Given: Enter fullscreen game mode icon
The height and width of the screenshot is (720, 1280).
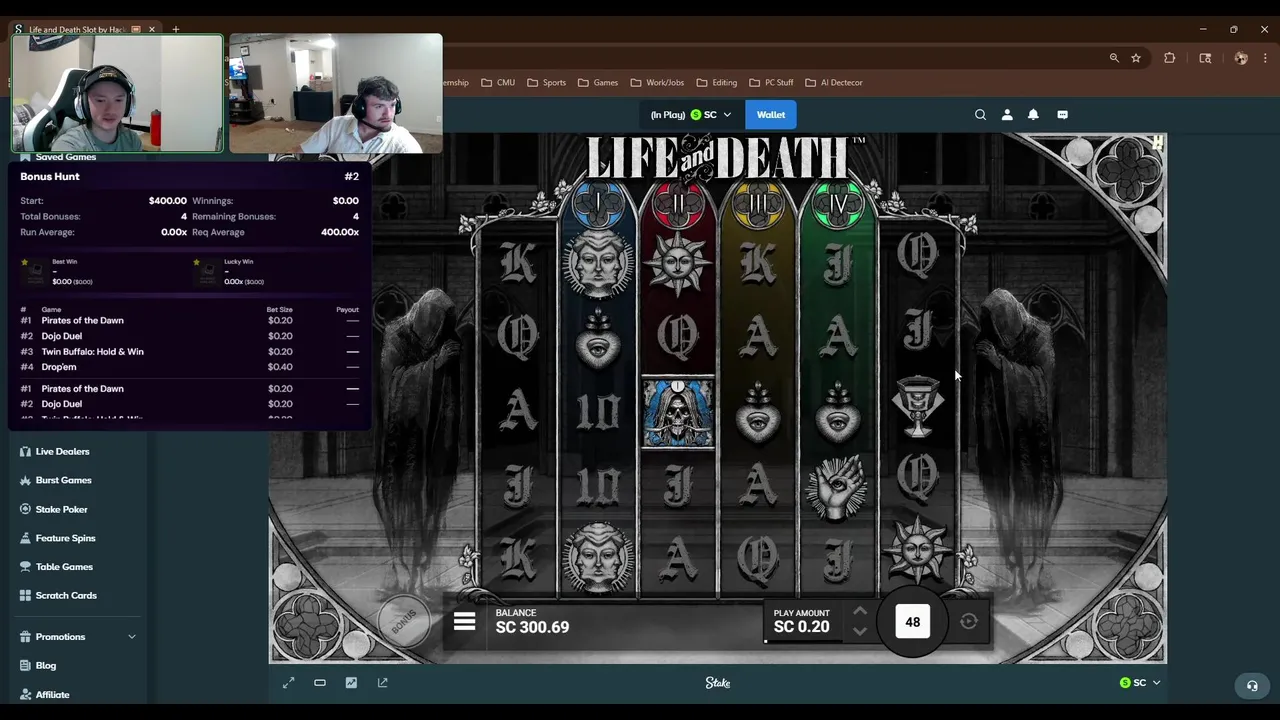Looking at the screenshot, I should pos(288,683).
